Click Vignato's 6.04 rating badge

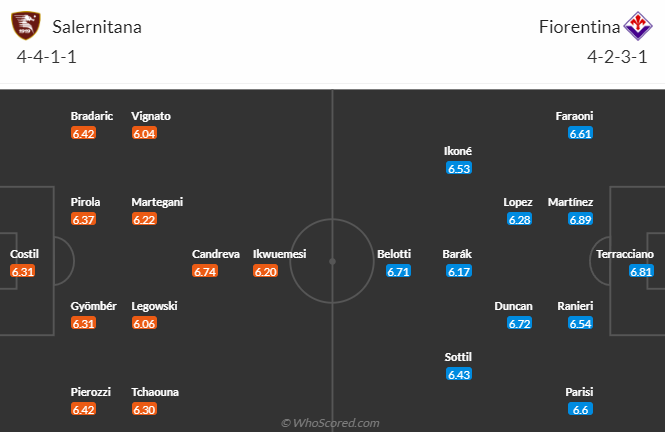click(145, 133)
